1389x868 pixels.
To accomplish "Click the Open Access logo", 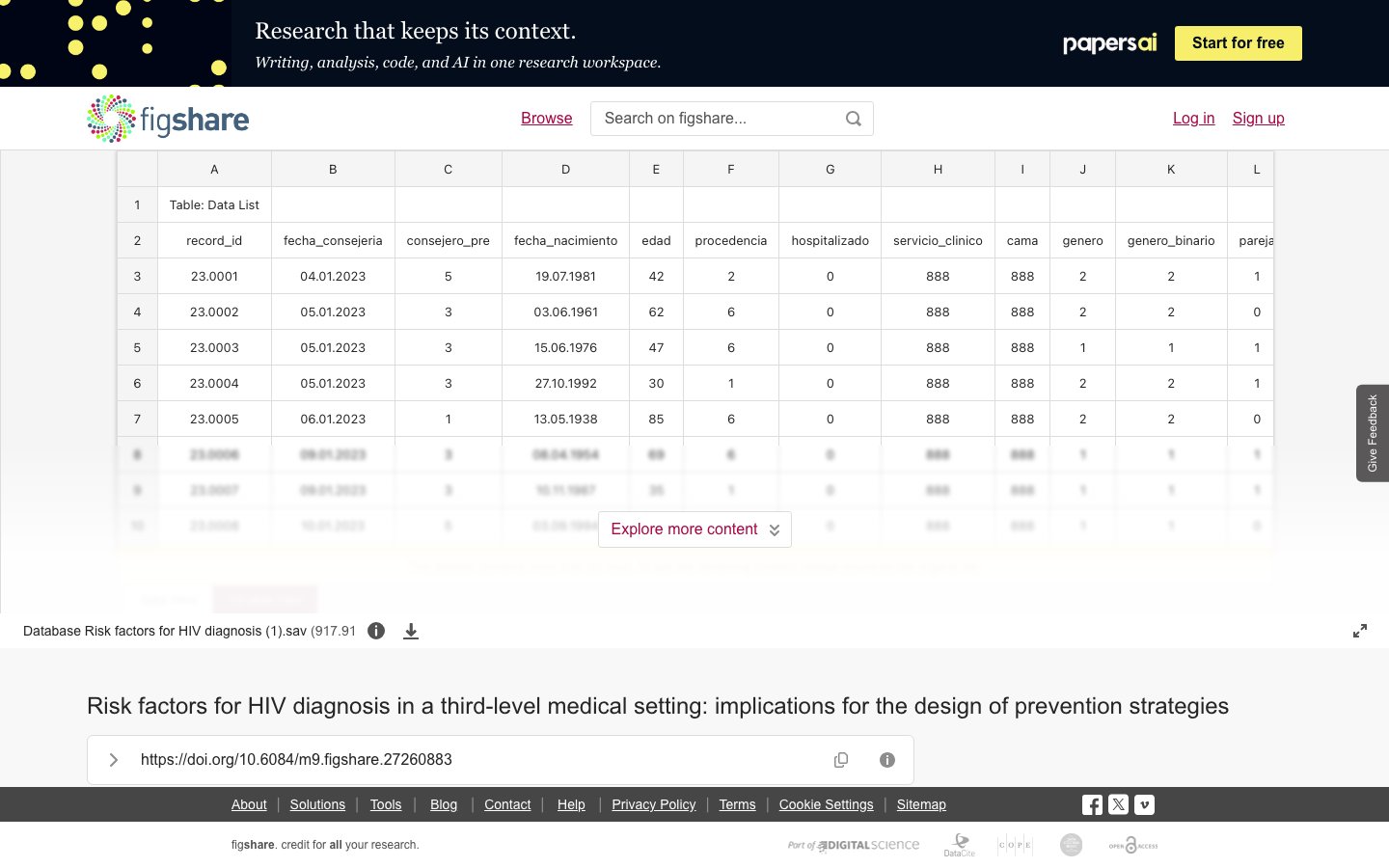I will click(1133, 845).
